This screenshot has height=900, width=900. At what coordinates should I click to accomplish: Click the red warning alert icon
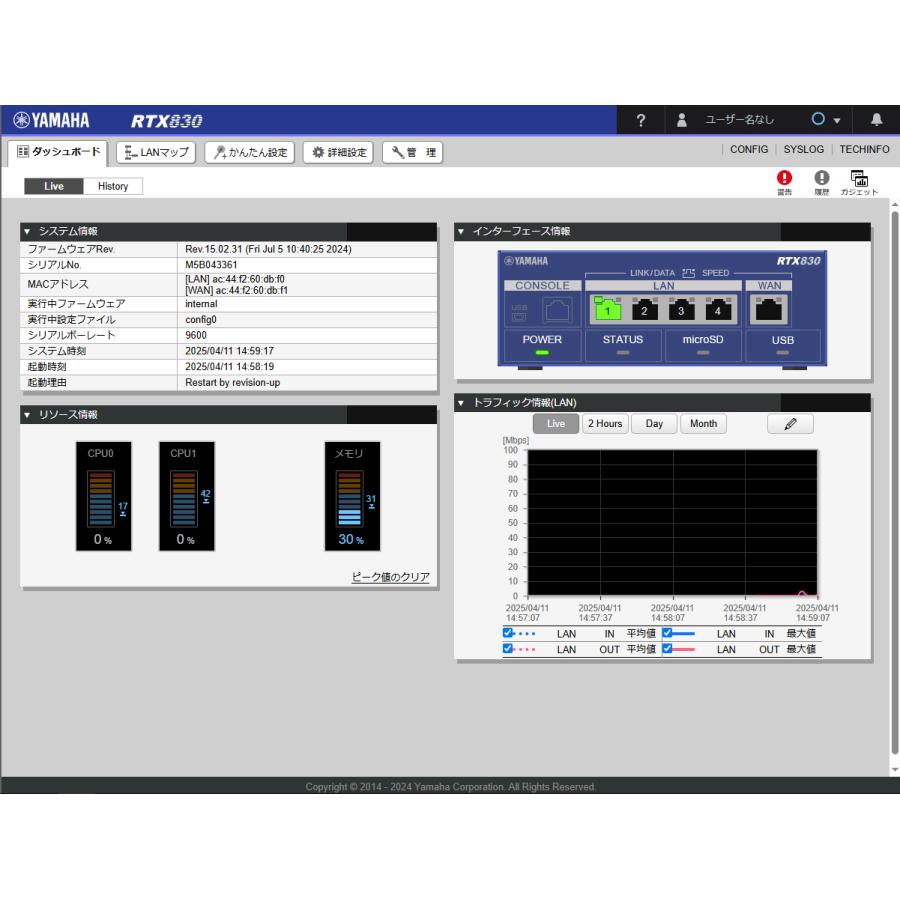[x=784, y=178]
